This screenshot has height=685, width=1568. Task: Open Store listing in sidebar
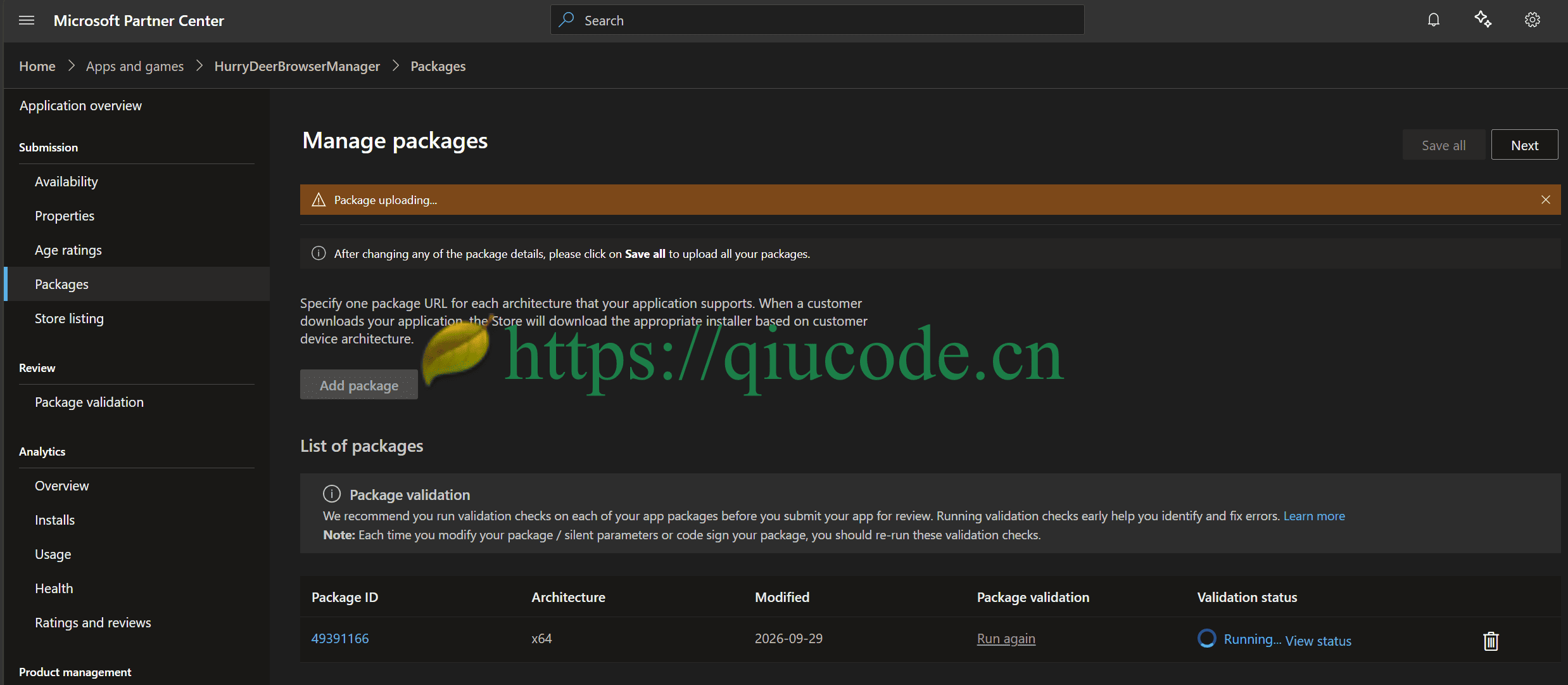pos(69,318)
